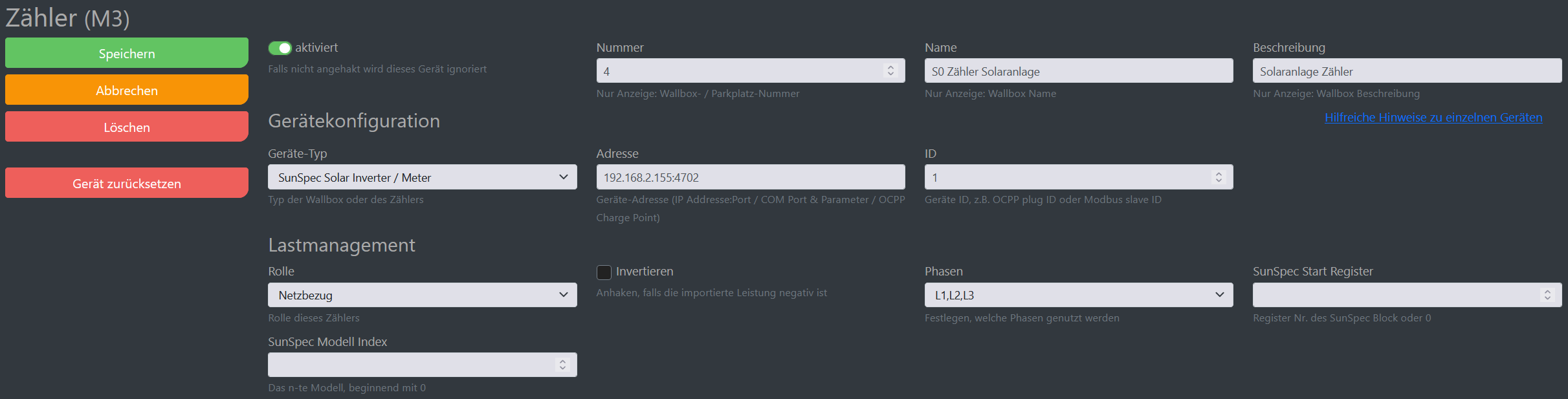Check the Invertieren checkbox
Screen dimensions: 1568x399
(x=604, y=272)
